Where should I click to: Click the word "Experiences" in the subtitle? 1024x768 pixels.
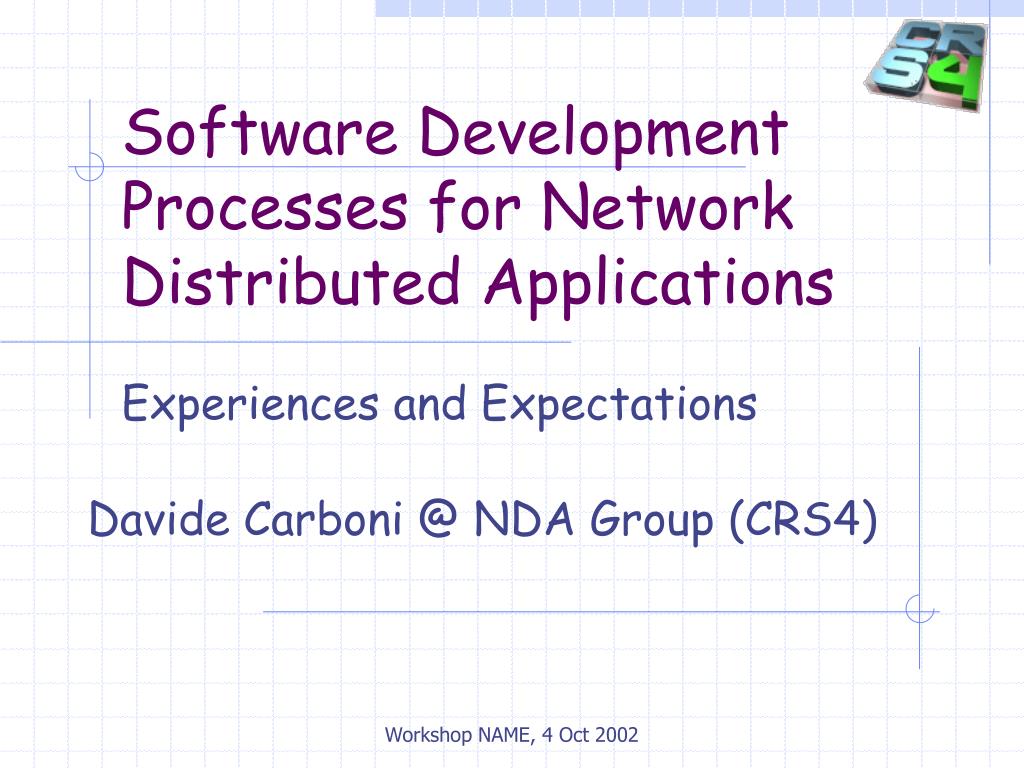pyautogui.click(x=250, y=405)
